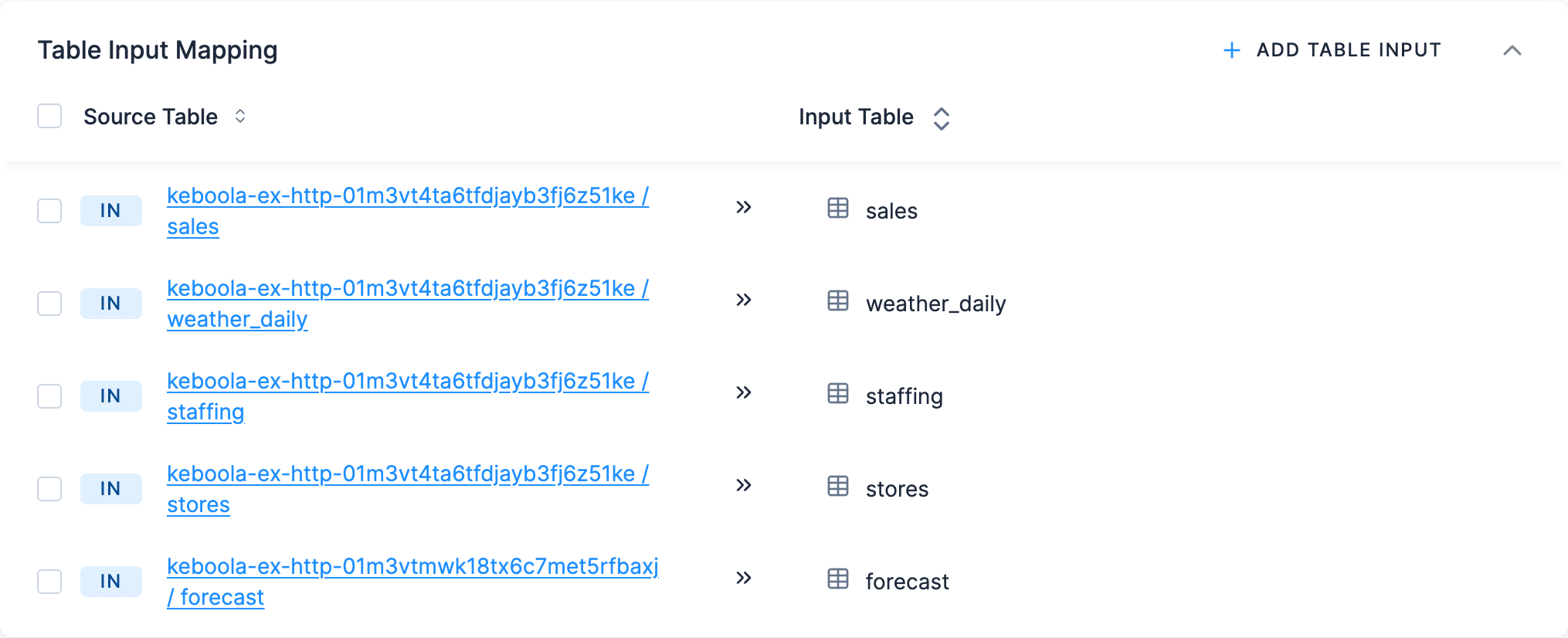Screen dimensions: 1568x638
Task: Check the weather_daily row checkbox
Action: tap(49, 304)
